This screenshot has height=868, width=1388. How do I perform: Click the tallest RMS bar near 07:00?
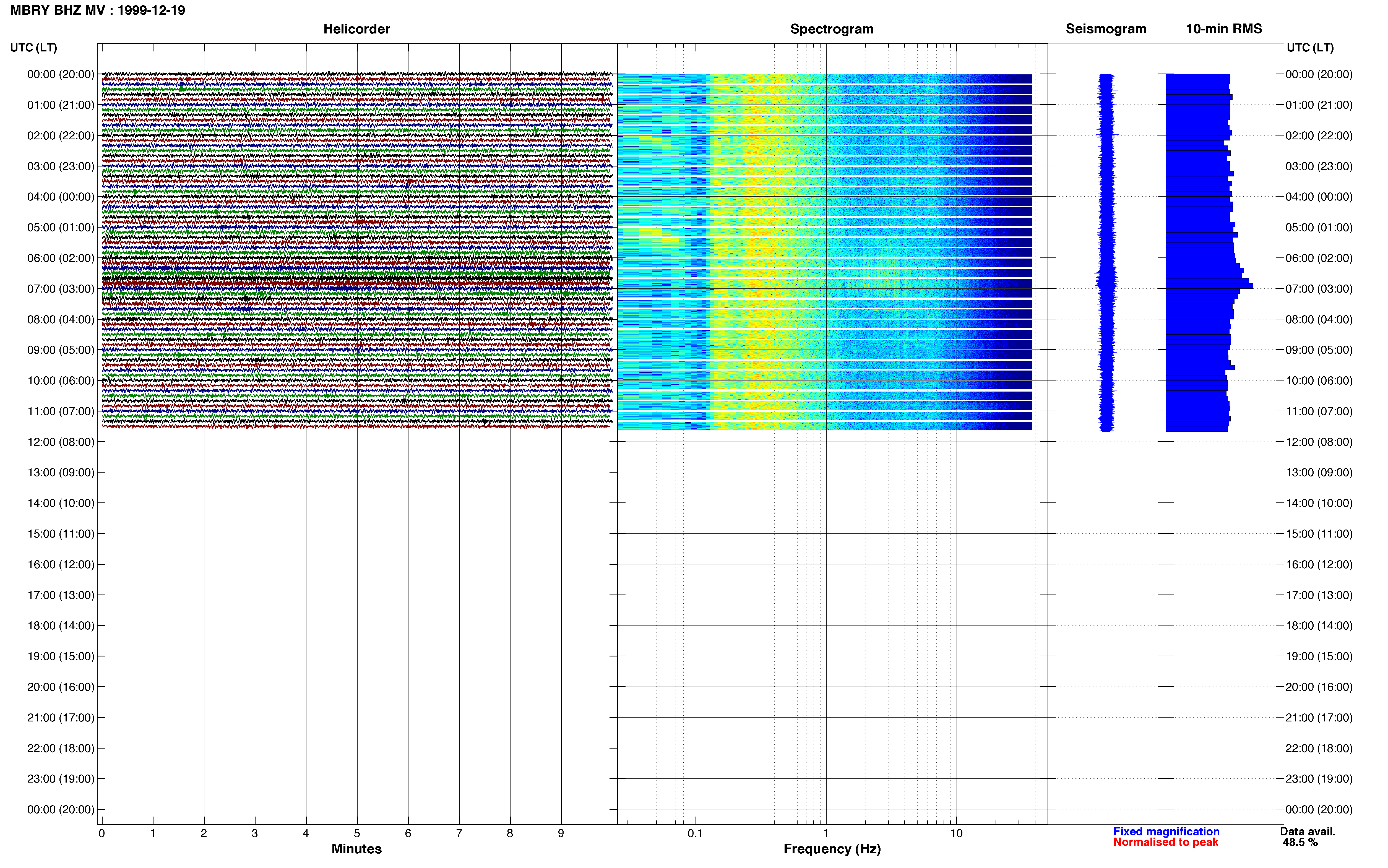click(1209, 286)
